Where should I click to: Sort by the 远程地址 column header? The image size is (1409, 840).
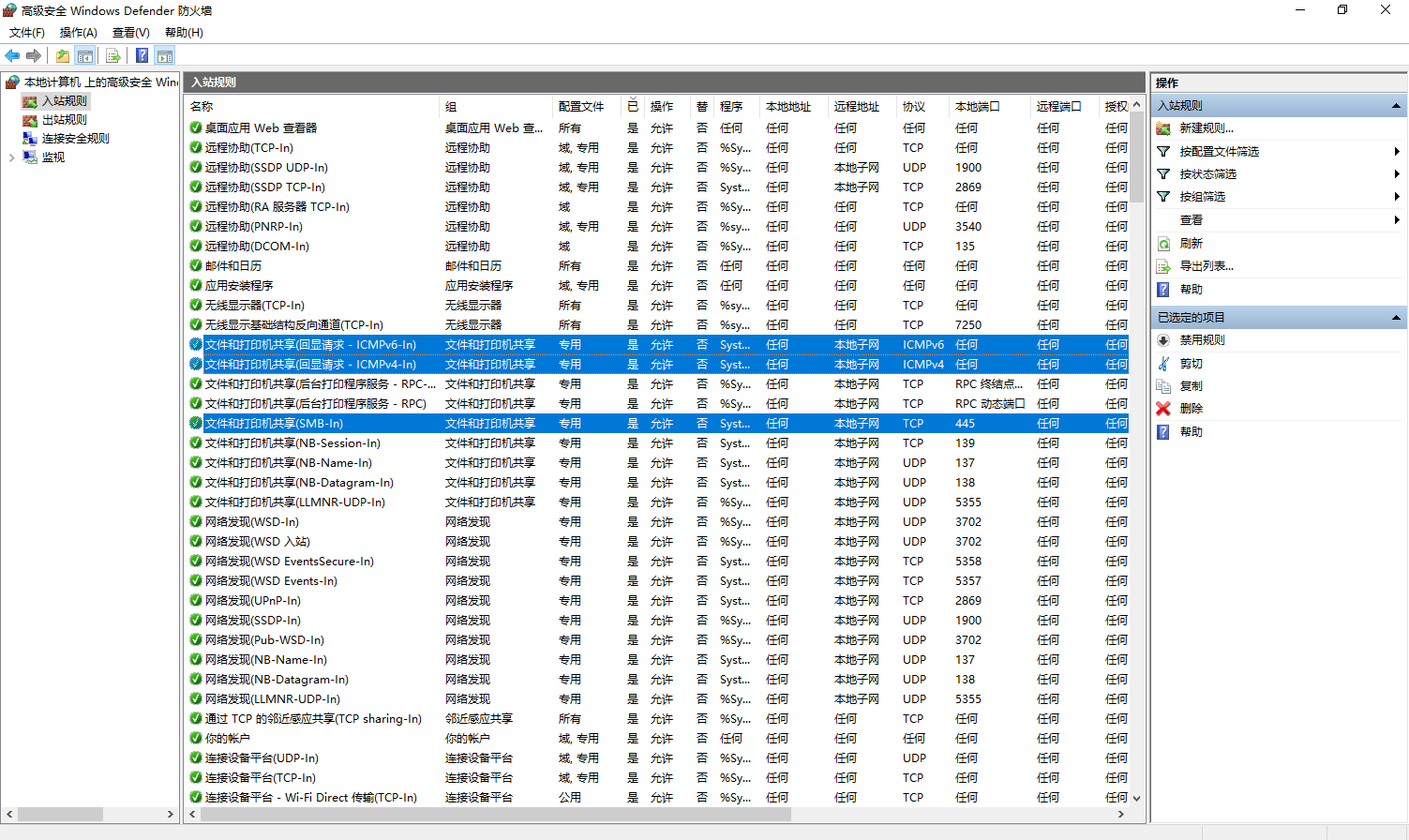point(862,107)
